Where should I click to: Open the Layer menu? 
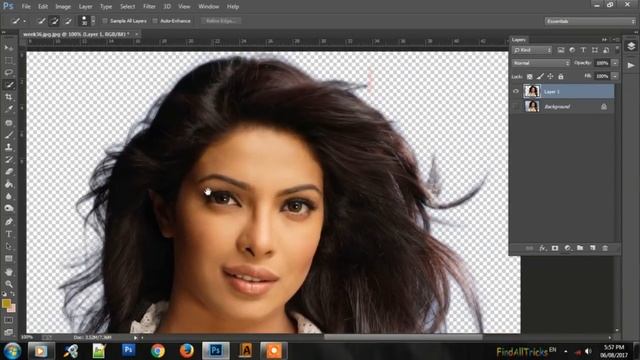click(x=85, y=7)
